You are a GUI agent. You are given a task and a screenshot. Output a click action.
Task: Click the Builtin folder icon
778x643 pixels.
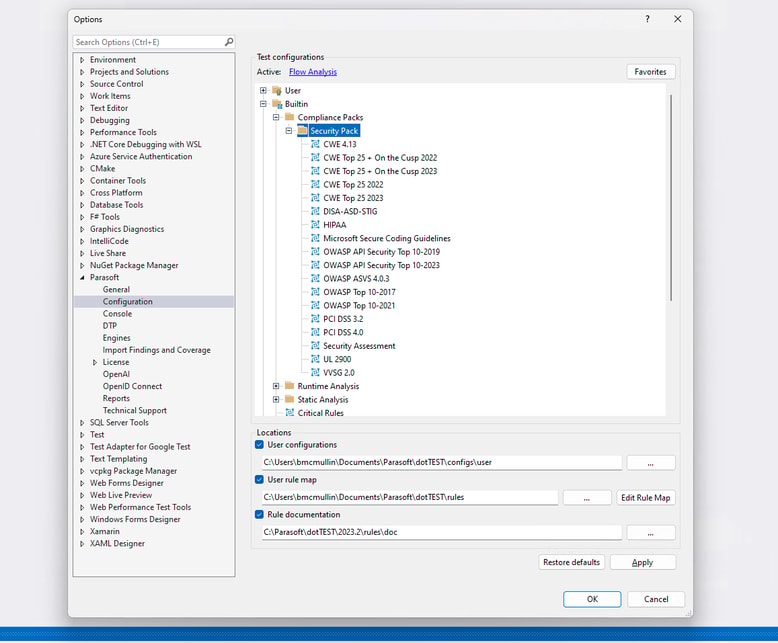pyautogui.click(x=277, y=104)
